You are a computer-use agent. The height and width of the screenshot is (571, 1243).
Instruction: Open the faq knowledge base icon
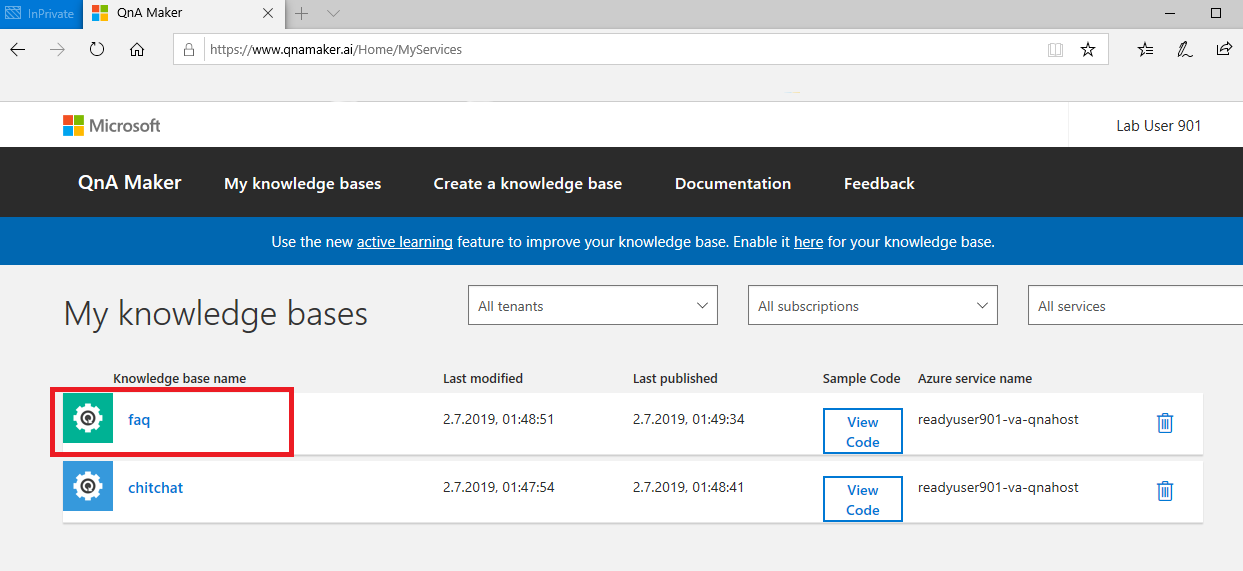coord(88,418)
